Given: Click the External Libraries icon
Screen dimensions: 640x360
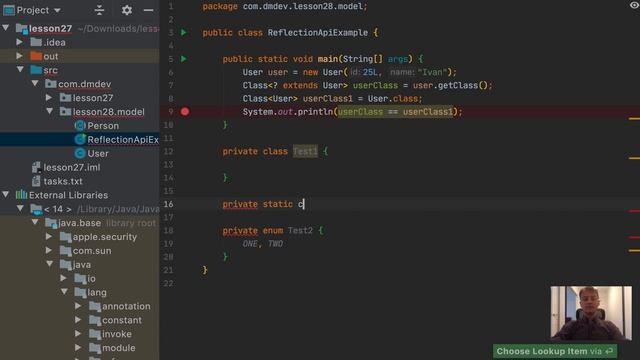Looking at the screenshot, I should pos(21,195).
